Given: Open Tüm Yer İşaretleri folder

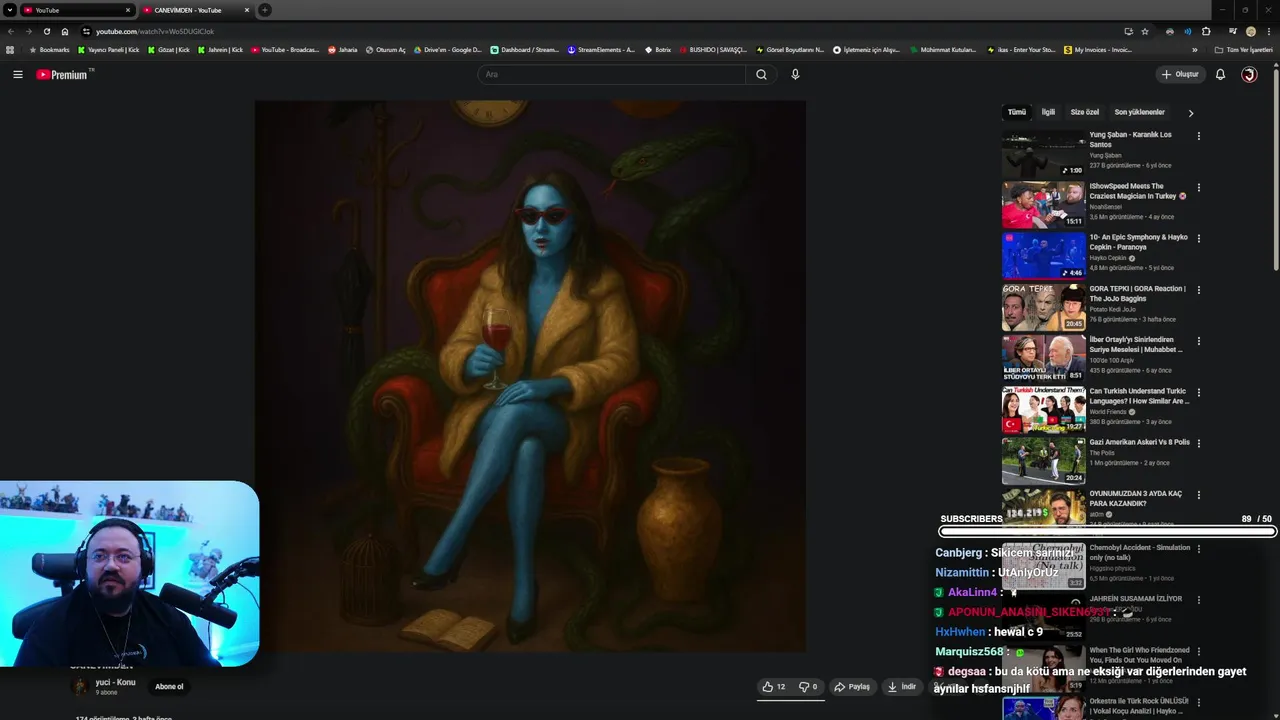Looking at the screenshot, I should click(1243, 50).
